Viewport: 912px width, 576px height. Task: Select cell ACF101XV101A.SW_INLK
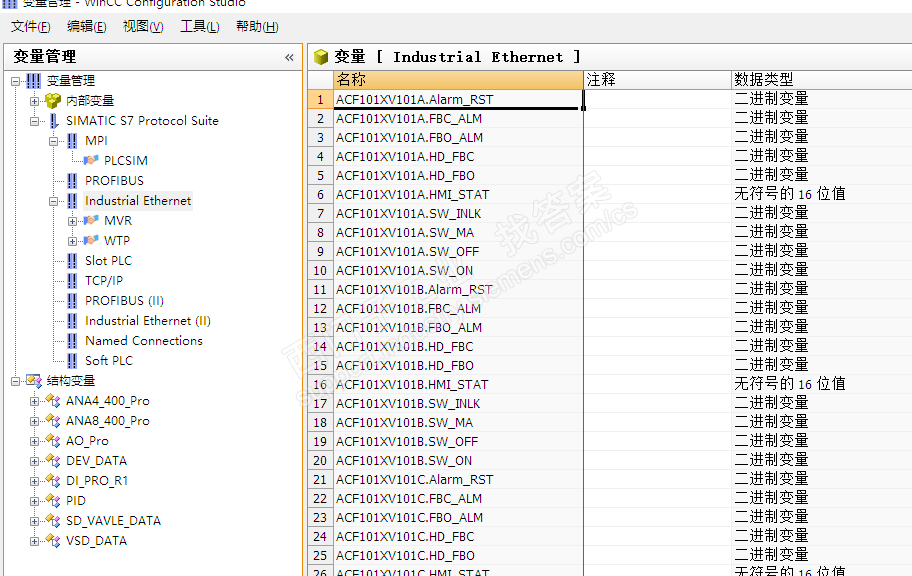[458, 214]
